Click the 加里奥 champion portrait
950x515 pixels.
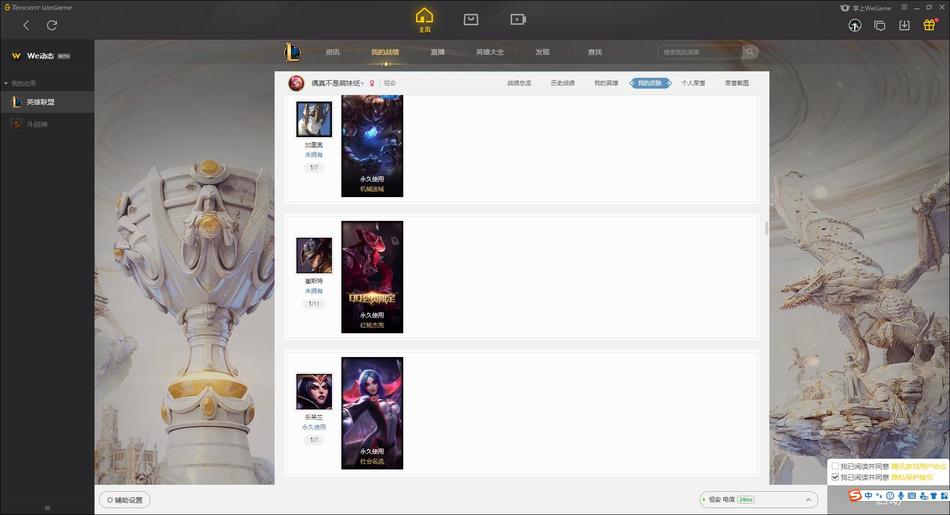(x=314, y=119)
